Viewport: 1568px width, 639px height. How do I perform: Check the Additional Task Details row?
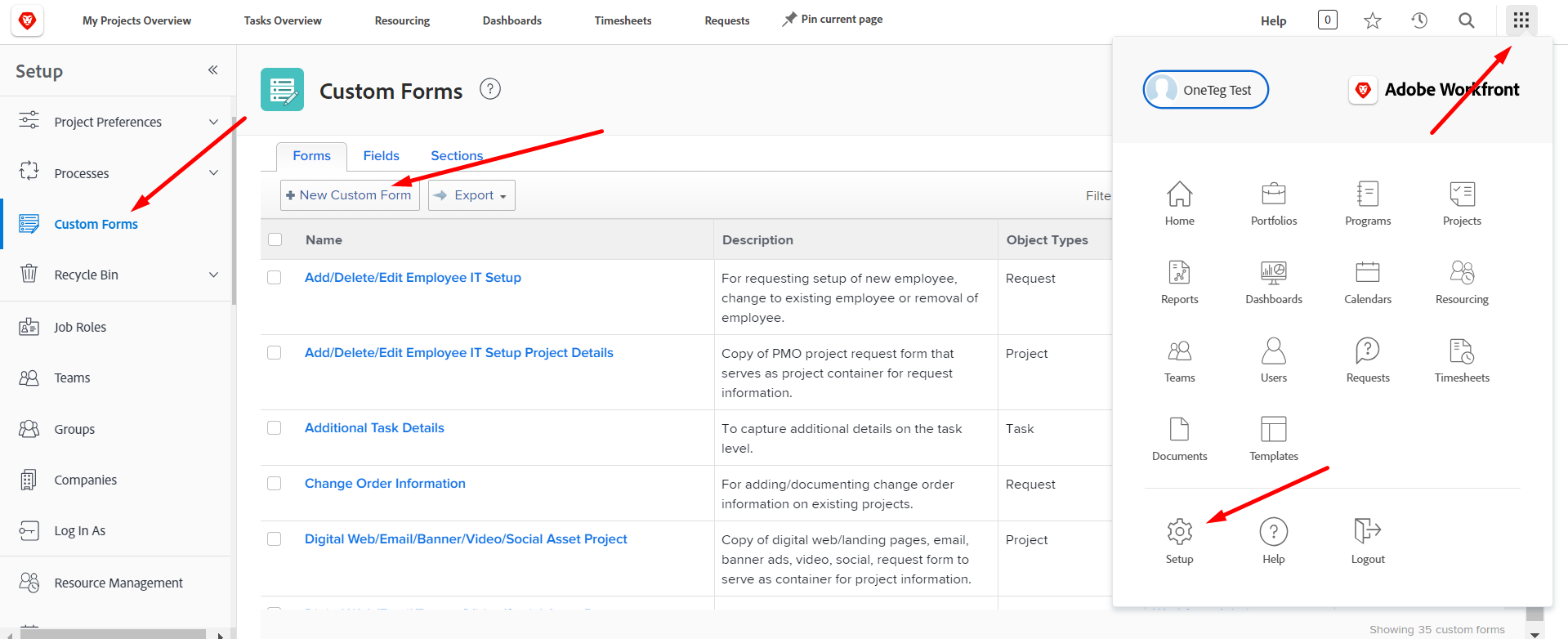pyautogui.click(x=275, y=428)
